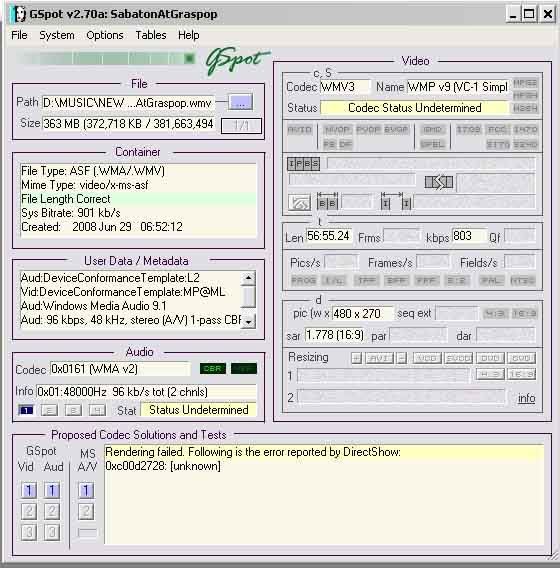Screen dimensions: 560x568
Task: Open the info link in Resizing
Action: click(526, 398)
